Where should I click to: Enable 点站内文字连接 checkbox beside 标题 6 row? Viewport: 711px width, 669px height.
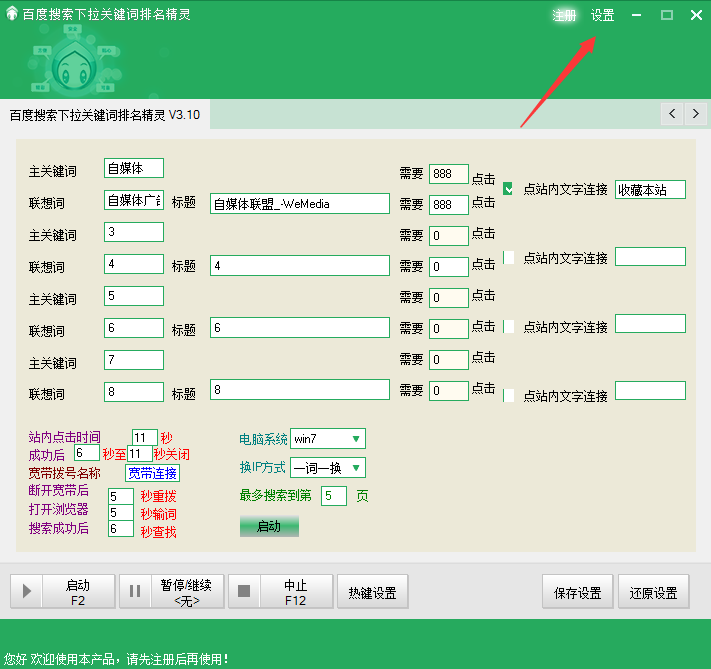508,327
